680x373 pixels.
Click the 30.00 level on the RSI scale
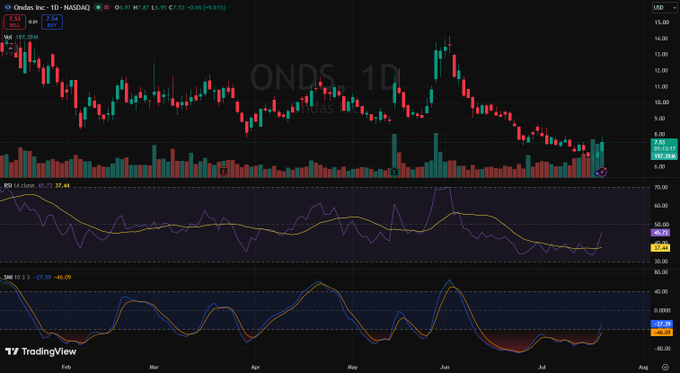[x=661, y=262]
